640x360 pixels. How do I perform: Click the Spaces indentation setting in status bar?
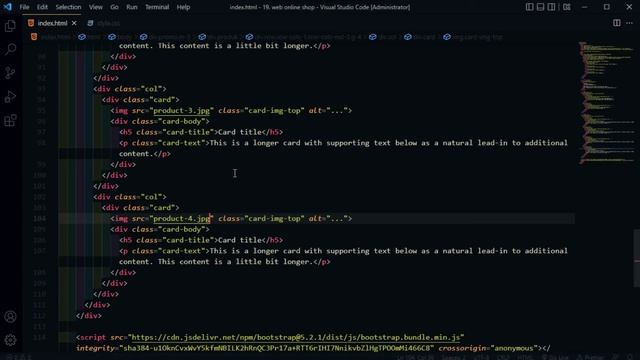click(453, 358)
